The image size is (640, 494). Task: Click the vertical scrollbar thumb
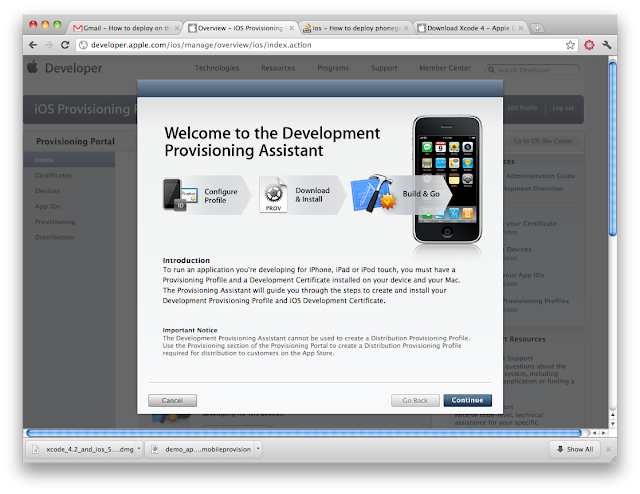pyautogui.click(x=612, y=148)
